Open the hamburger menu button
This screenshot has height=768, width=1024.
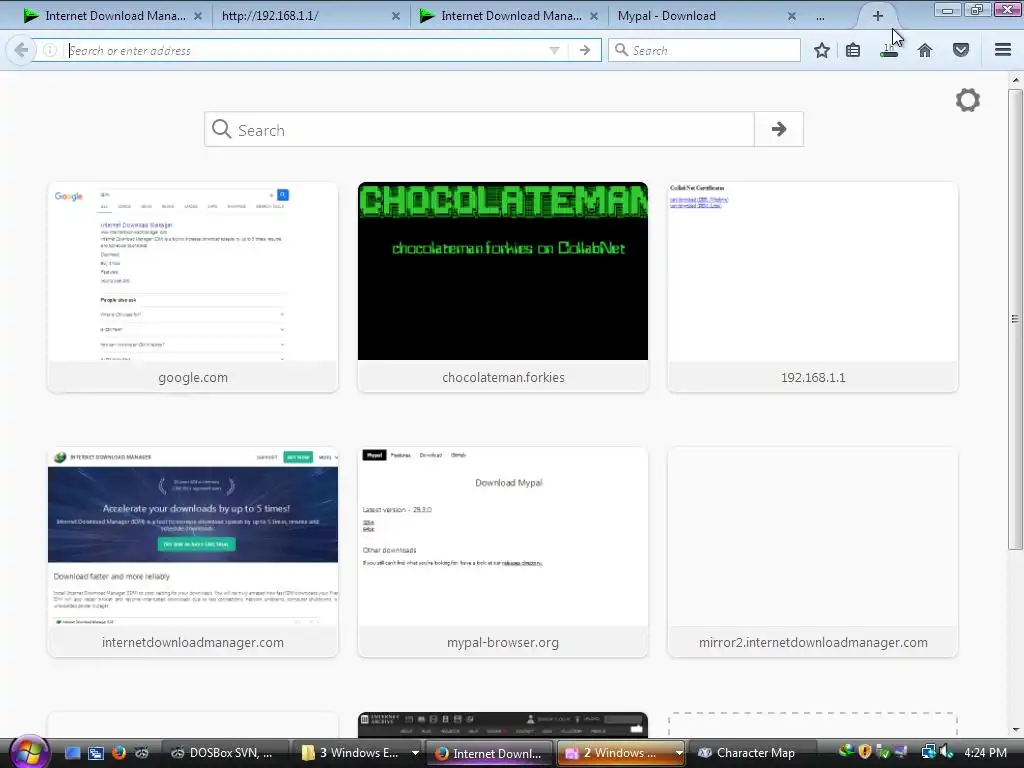[x=1003, y=50]
